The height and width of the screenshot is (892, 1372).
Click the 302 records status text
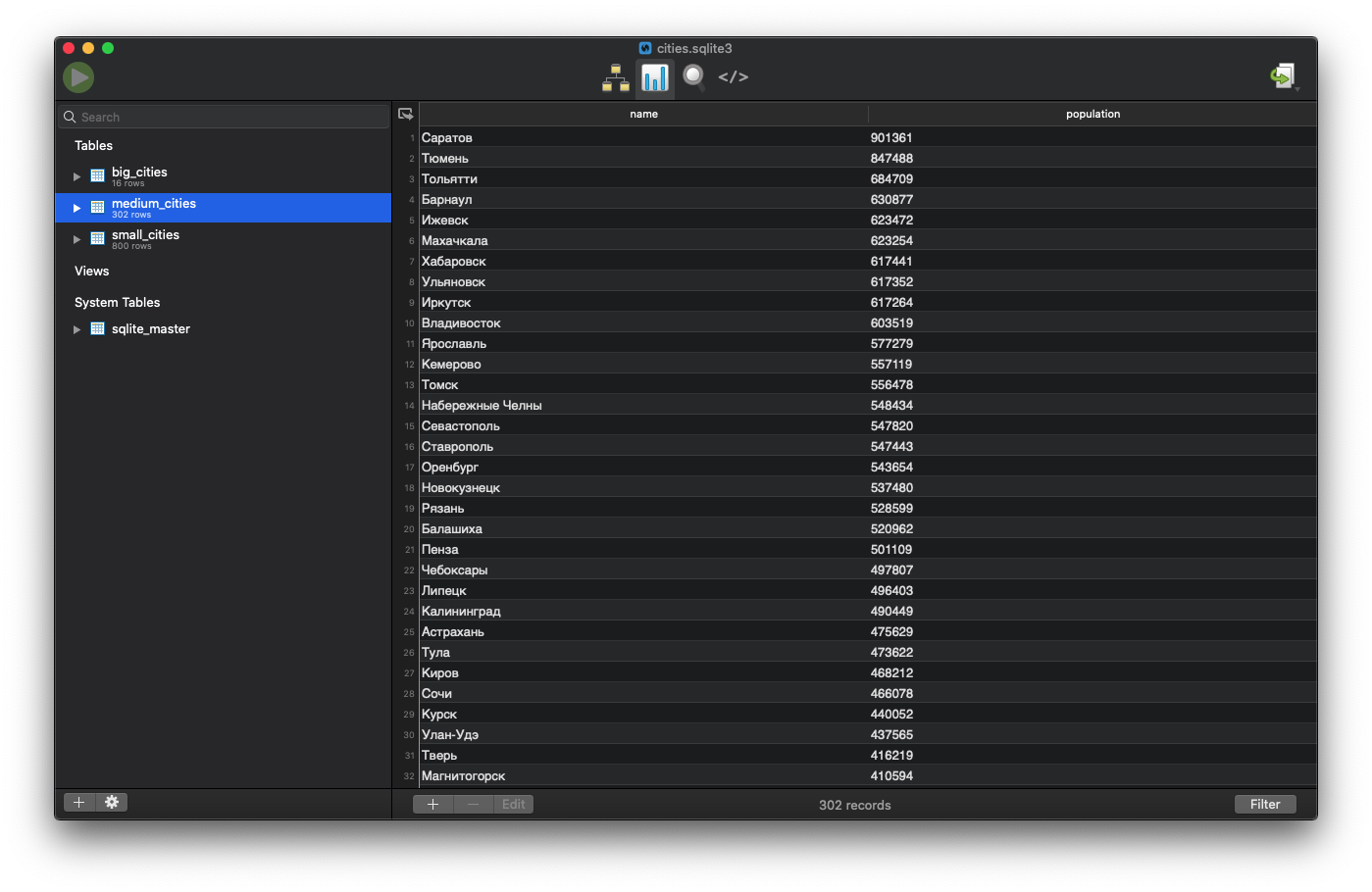click(855, 805)
